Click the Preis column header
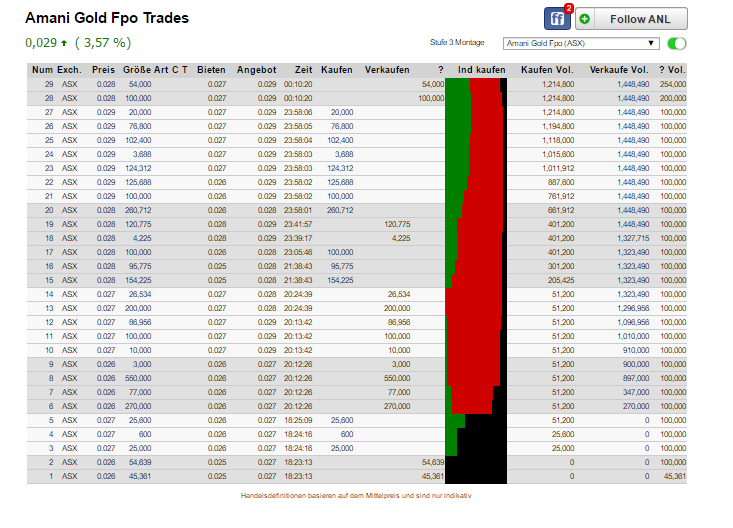This screenshot has width=733, height=528. pyautogui.click(x=103, y=70)
